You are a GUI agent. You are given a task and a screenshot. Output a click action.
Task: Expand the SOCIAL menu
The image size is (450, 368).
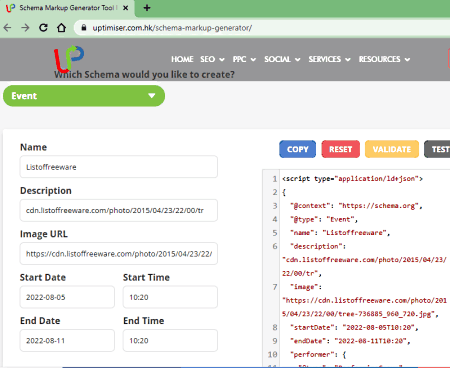click(x=282, y=59)
